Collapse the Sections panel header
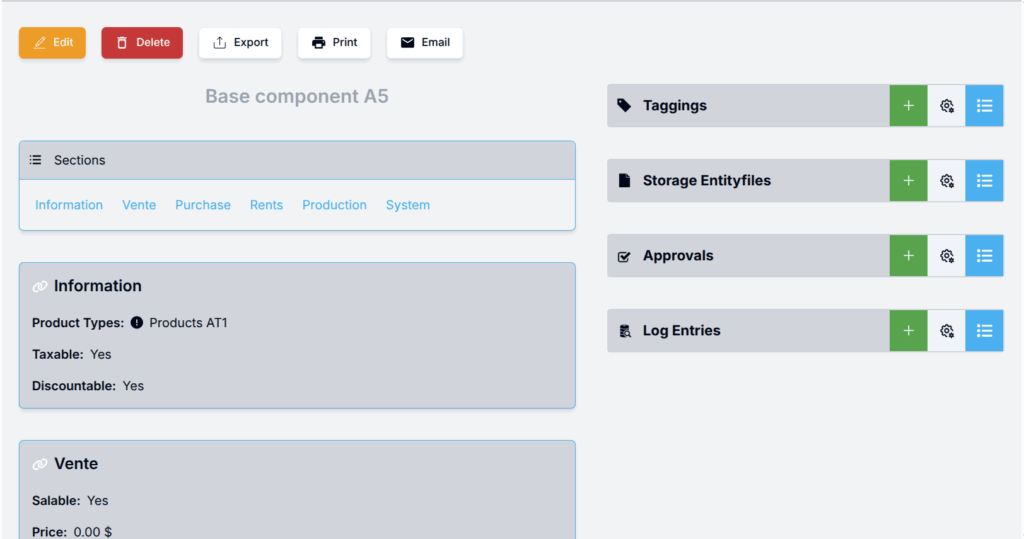Screen dimensions: 1024x539 (x=297, y=160)
